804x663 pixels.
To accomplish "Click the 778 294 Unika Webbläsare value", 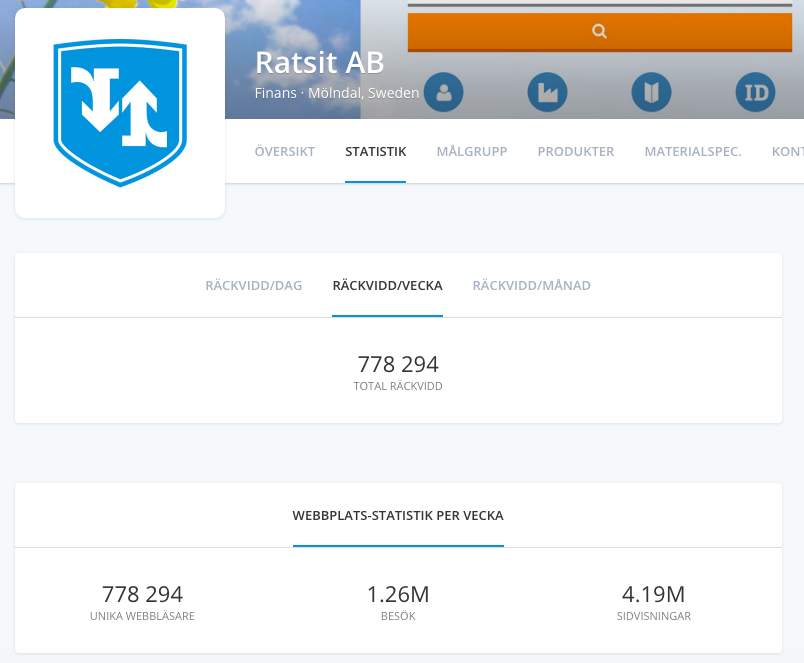I will click(142, 594).
